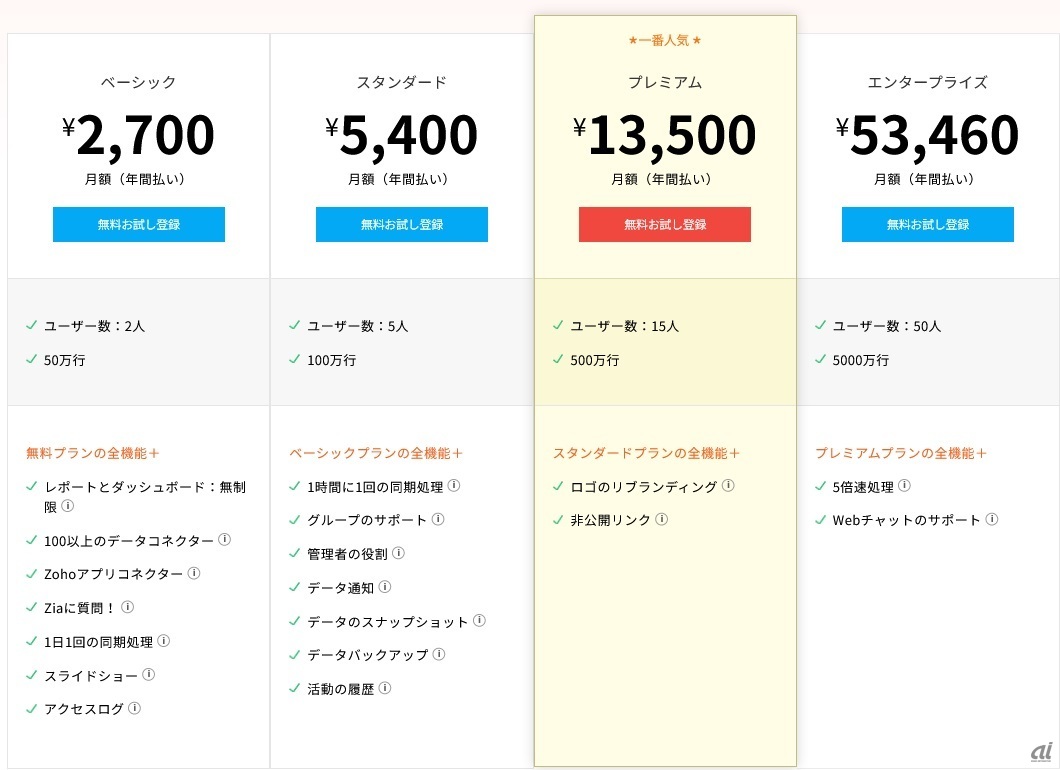The image size is (1060, 770).
Task: Click the ベーシックプランの全機能＋ heading link
Action: (377, 453)
